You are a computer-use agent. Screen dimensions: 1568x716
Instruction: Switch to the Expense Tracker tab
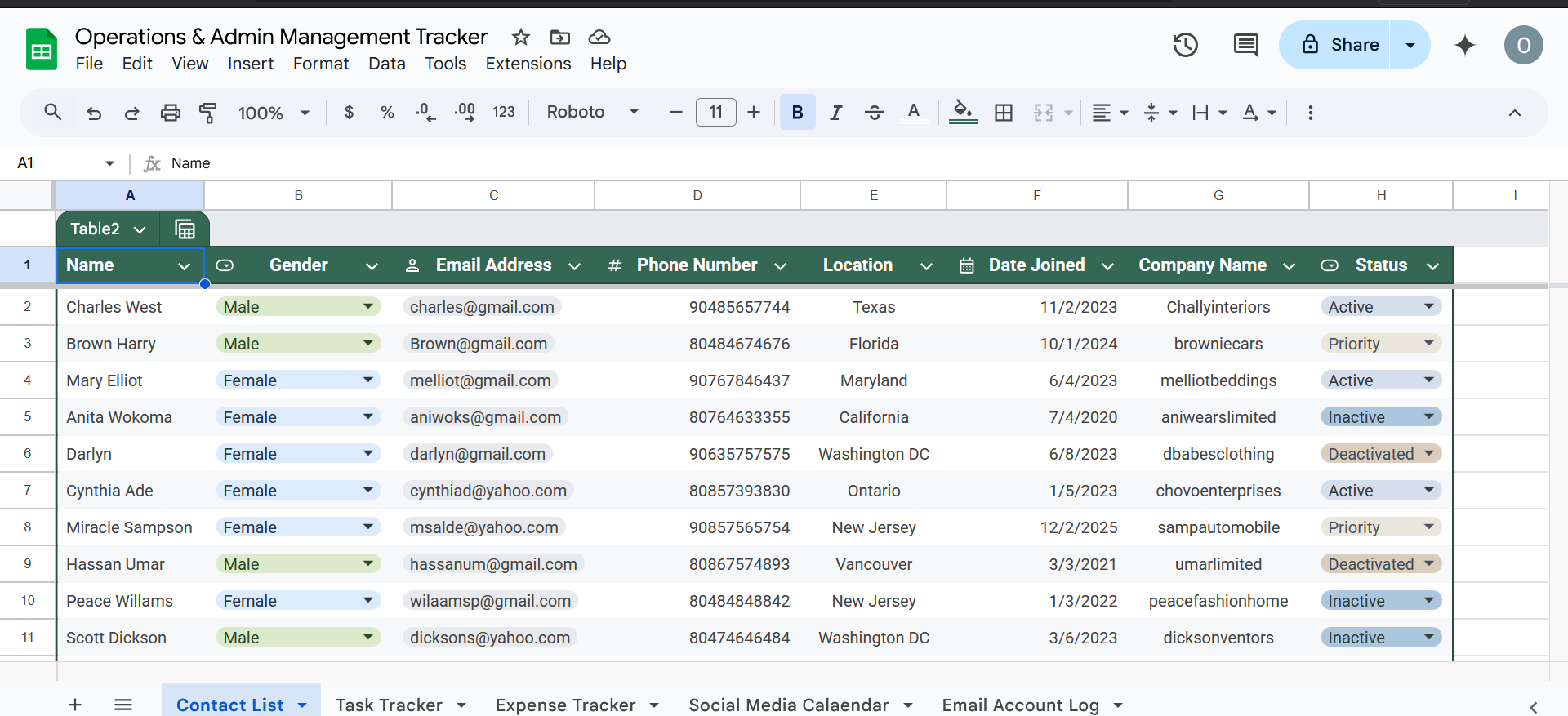(x=565, y=705)
